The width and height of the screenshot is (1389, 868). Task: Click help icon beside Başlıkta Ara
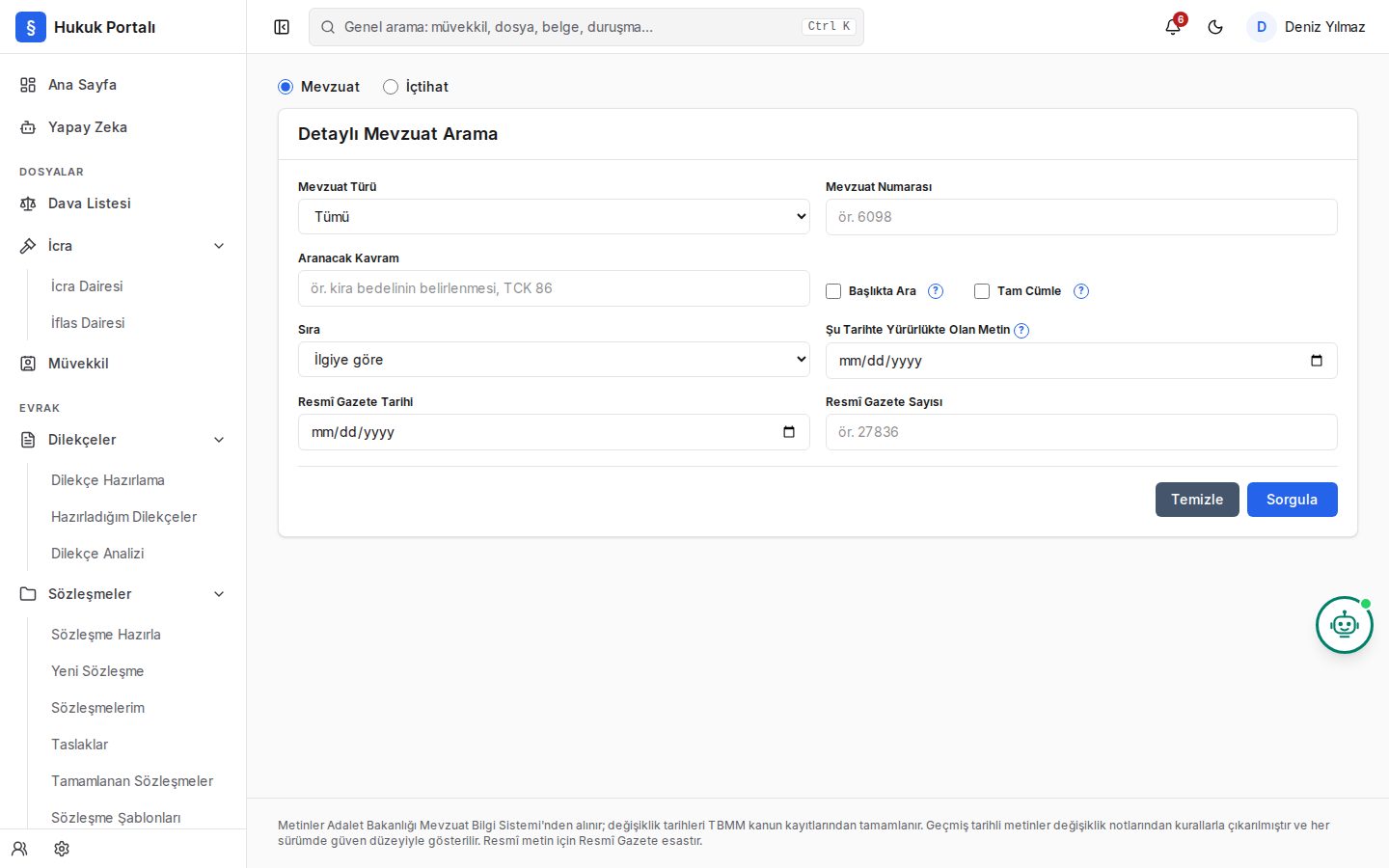click(936, 291)
